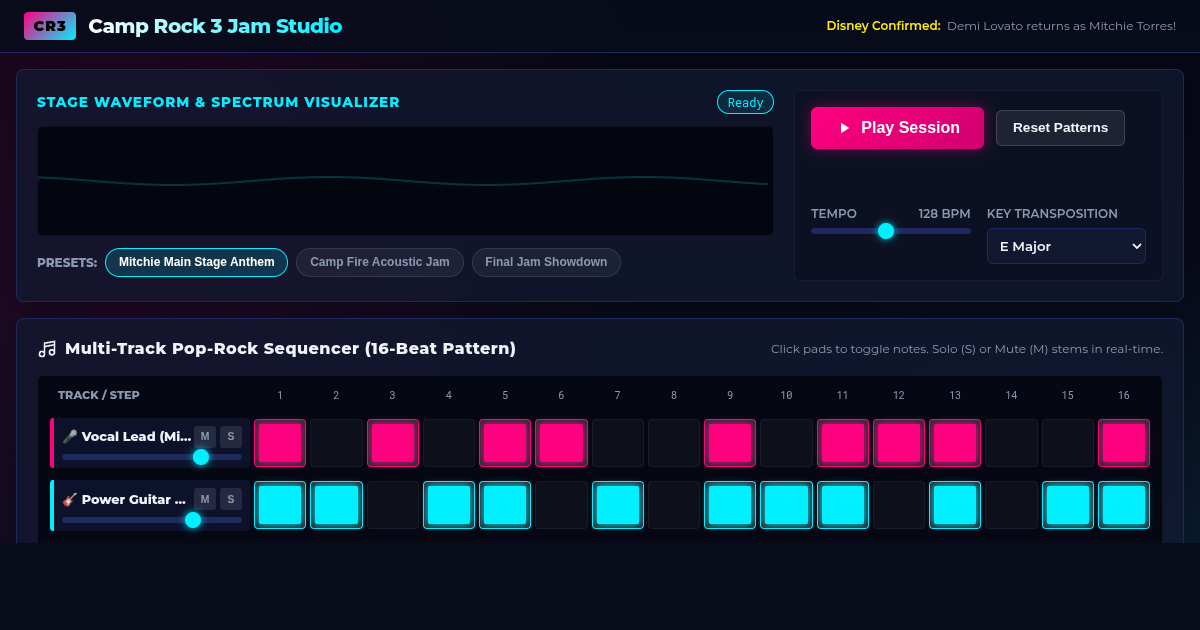Disable Vocal Lead pad at step 6

561,443
